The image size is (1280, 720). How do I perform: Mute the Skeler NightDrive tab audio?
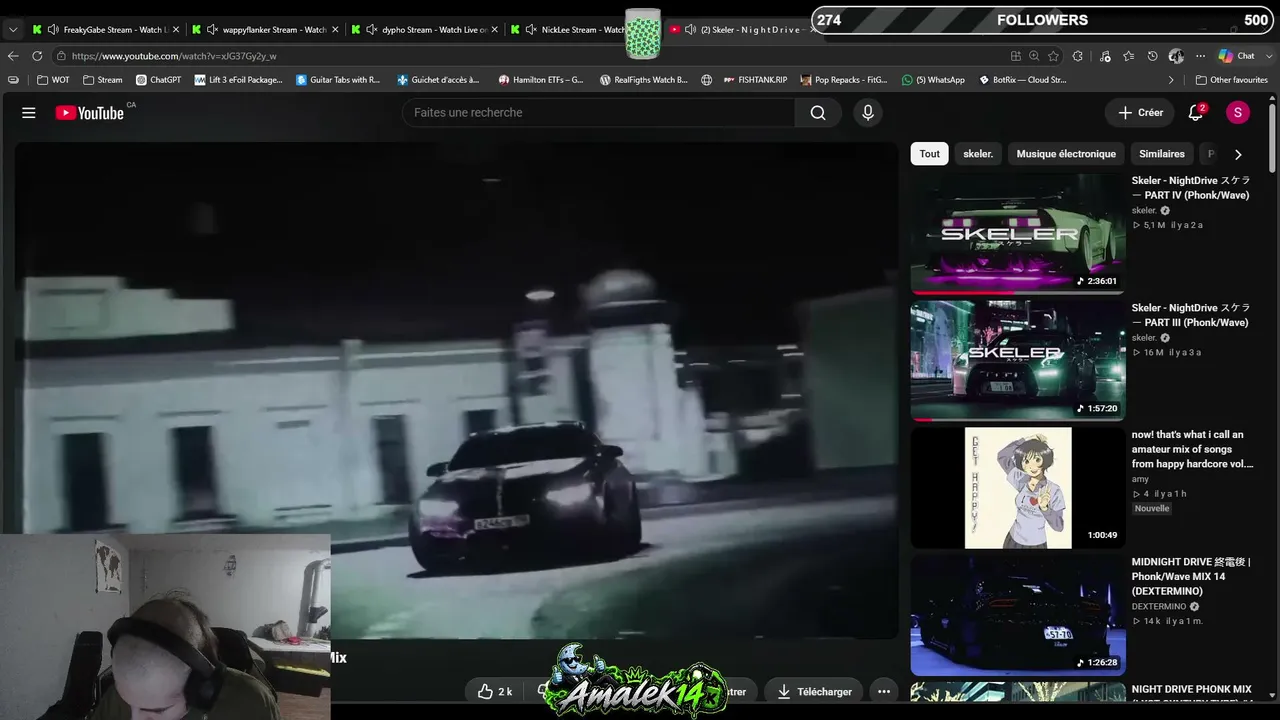click(x=690, y=30)
